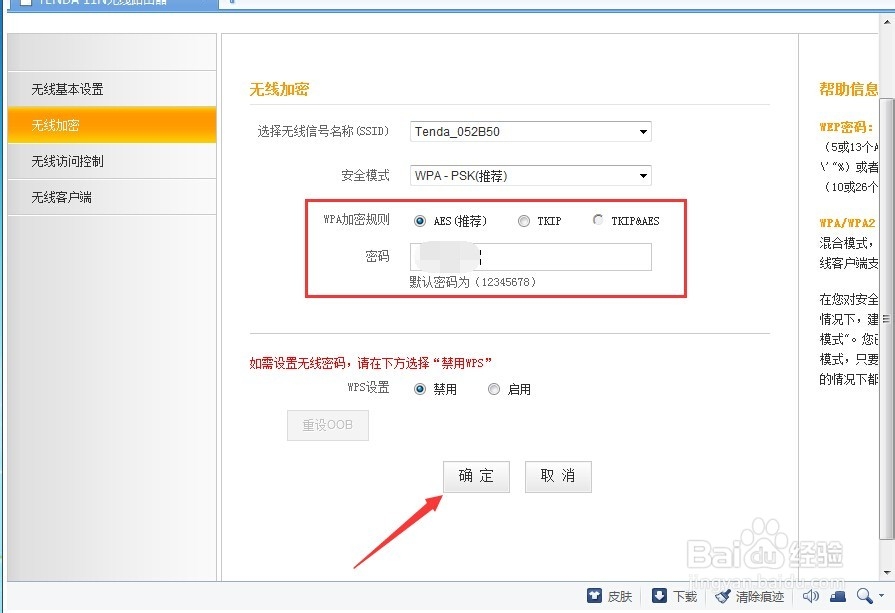The height and width of the screenshot is (613, 895).
Task: Click the 下载 download manager icon
Action: (x=656, y=595)
